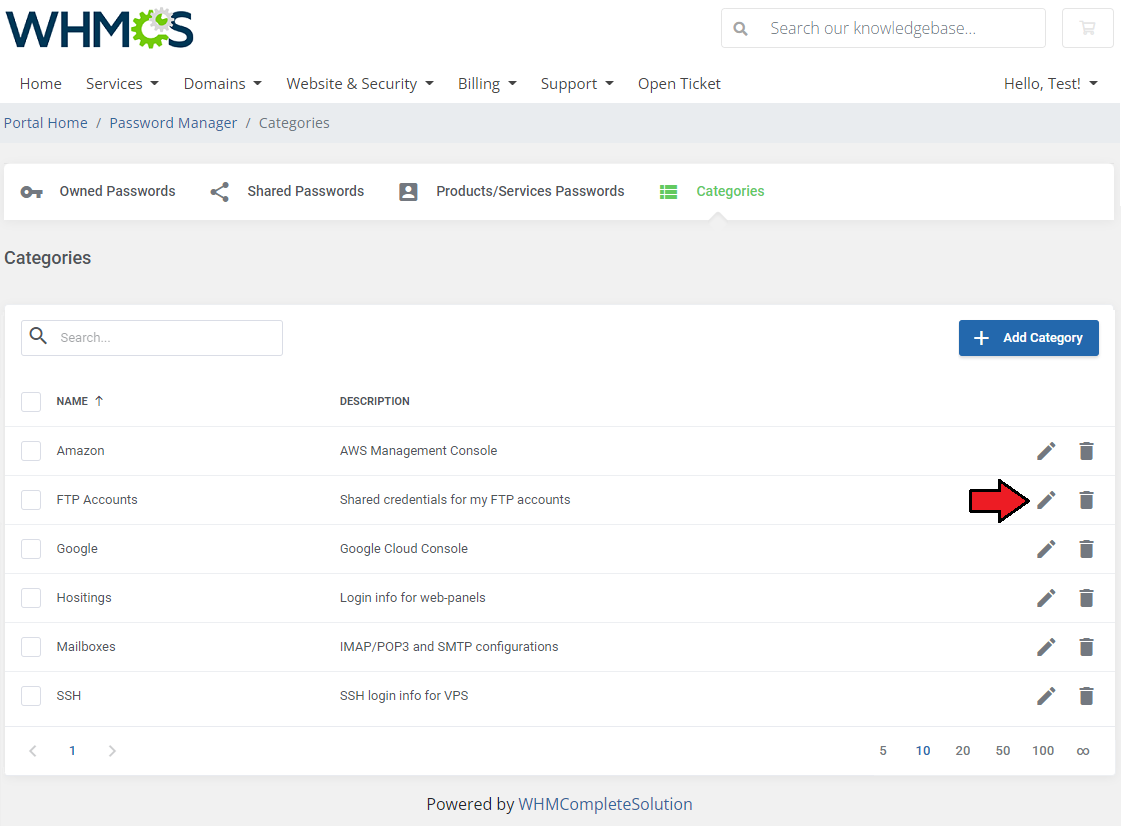The width and height of the screenshot is (1121, 826).
Task: Open the WHMCompleteSolution footer link
Action: coord(605,805)
